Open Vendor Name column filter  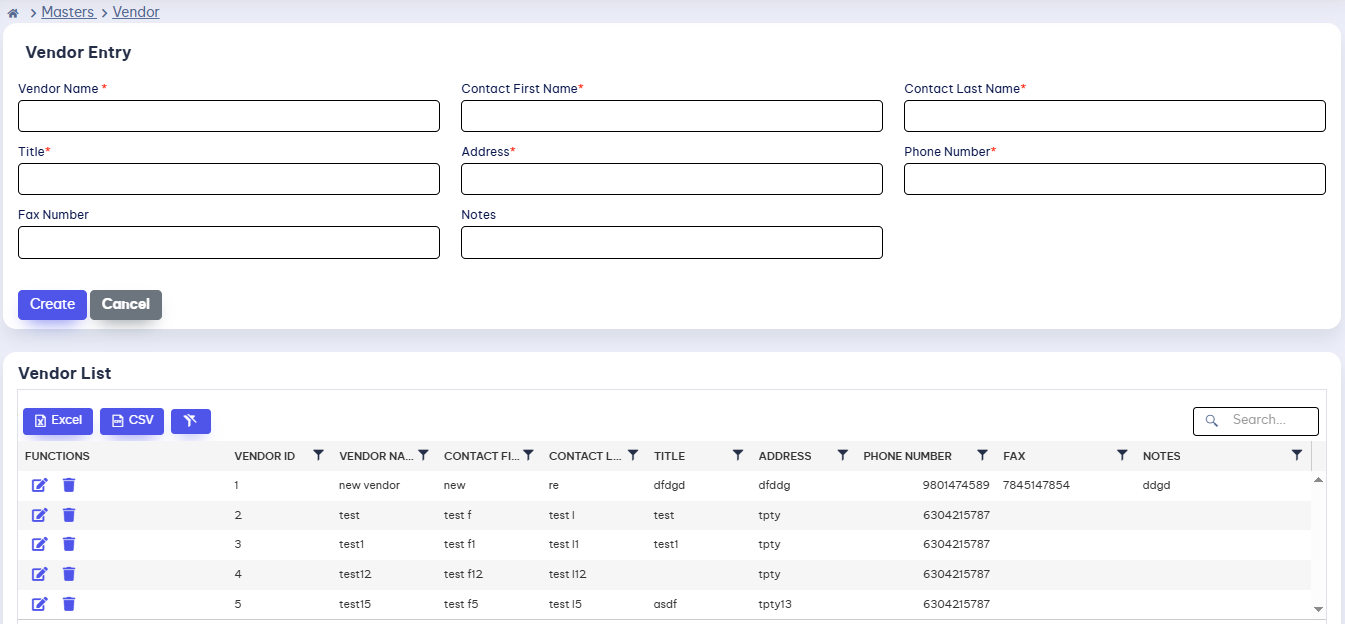pos(423,455)
